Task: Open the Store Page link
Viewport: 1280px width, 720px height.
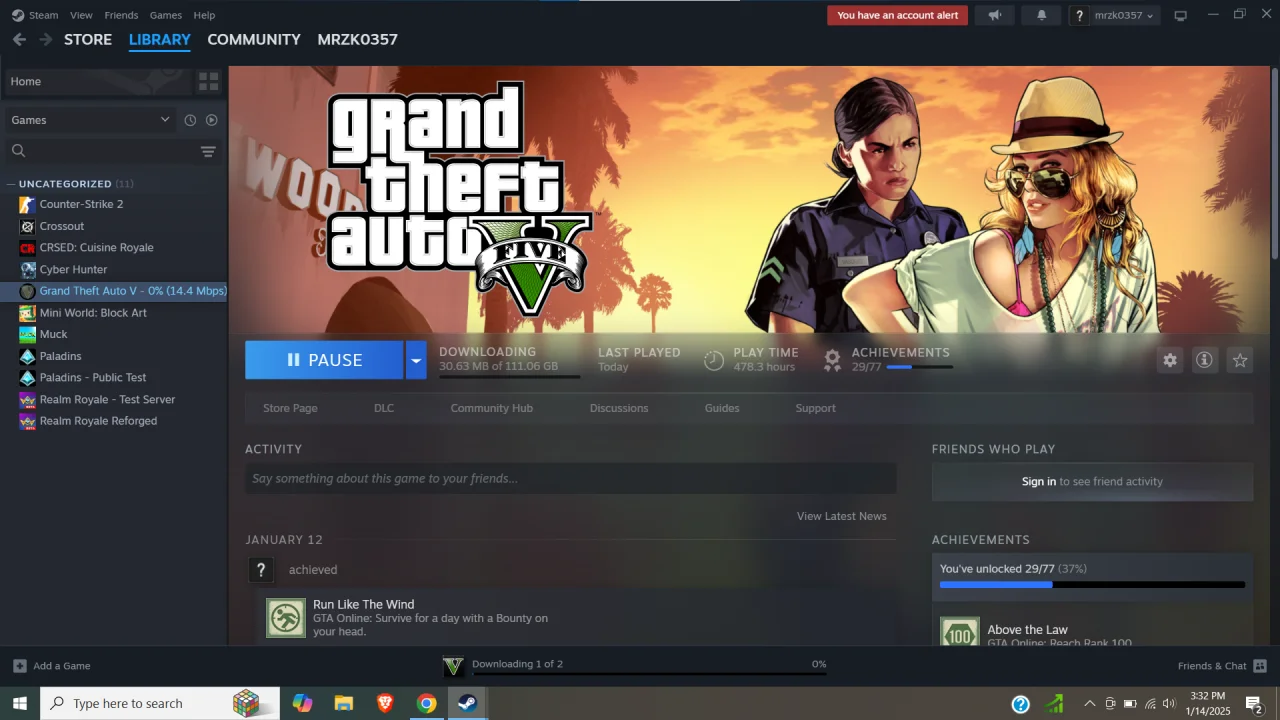Action: [290, 408]
